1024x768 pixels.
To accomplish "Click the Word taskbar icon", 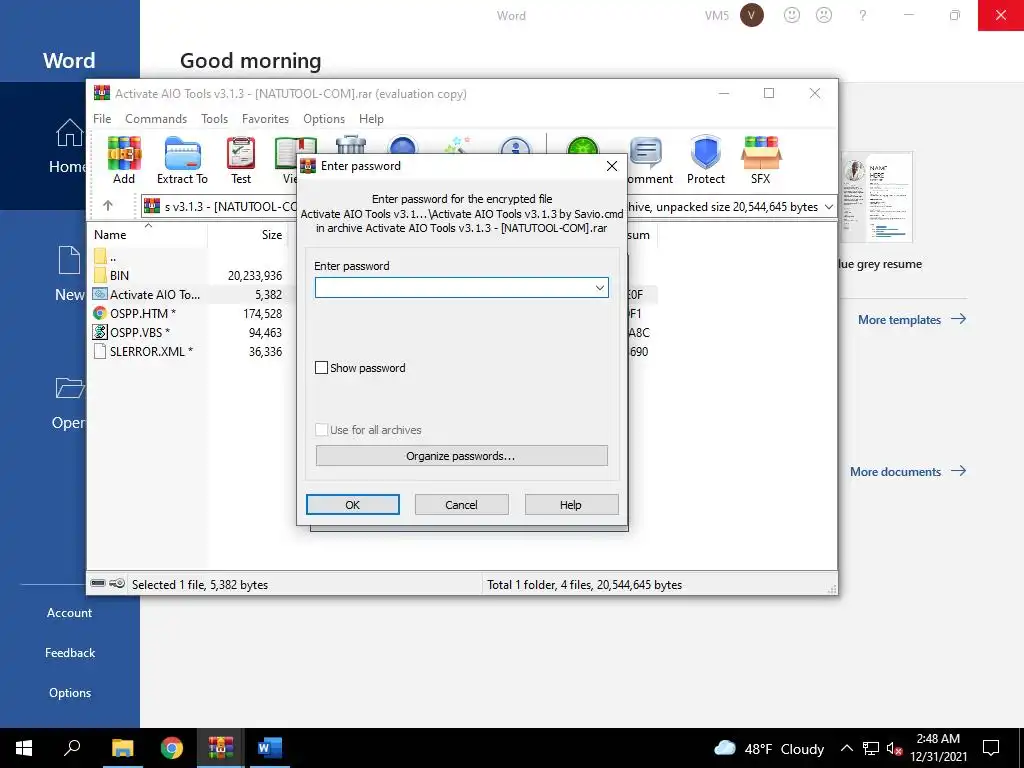I will point(269,748).
